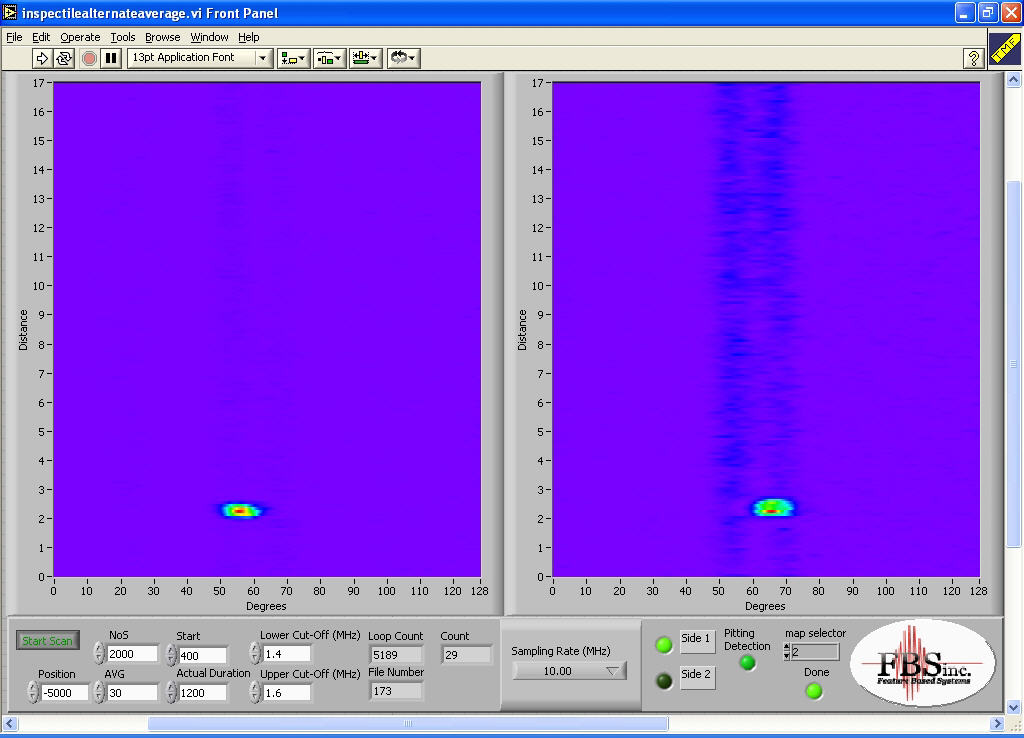Toggle the Pitting Detection indicator

[747, 663]
